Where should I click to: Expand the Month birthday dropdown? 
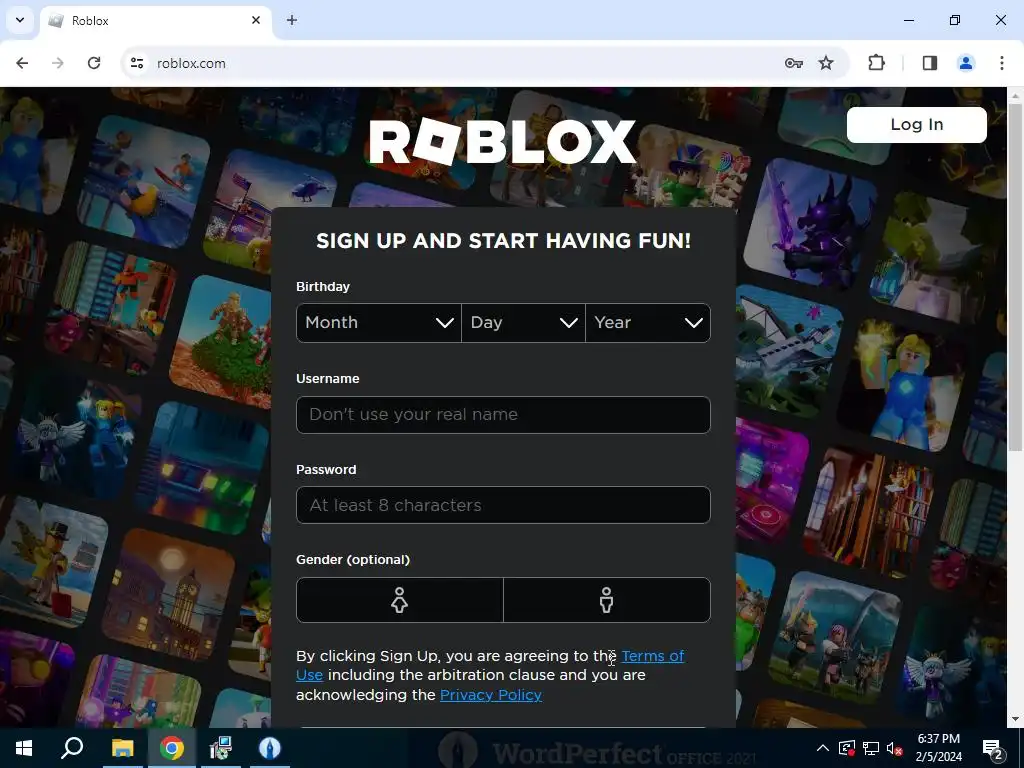point(379,323)
